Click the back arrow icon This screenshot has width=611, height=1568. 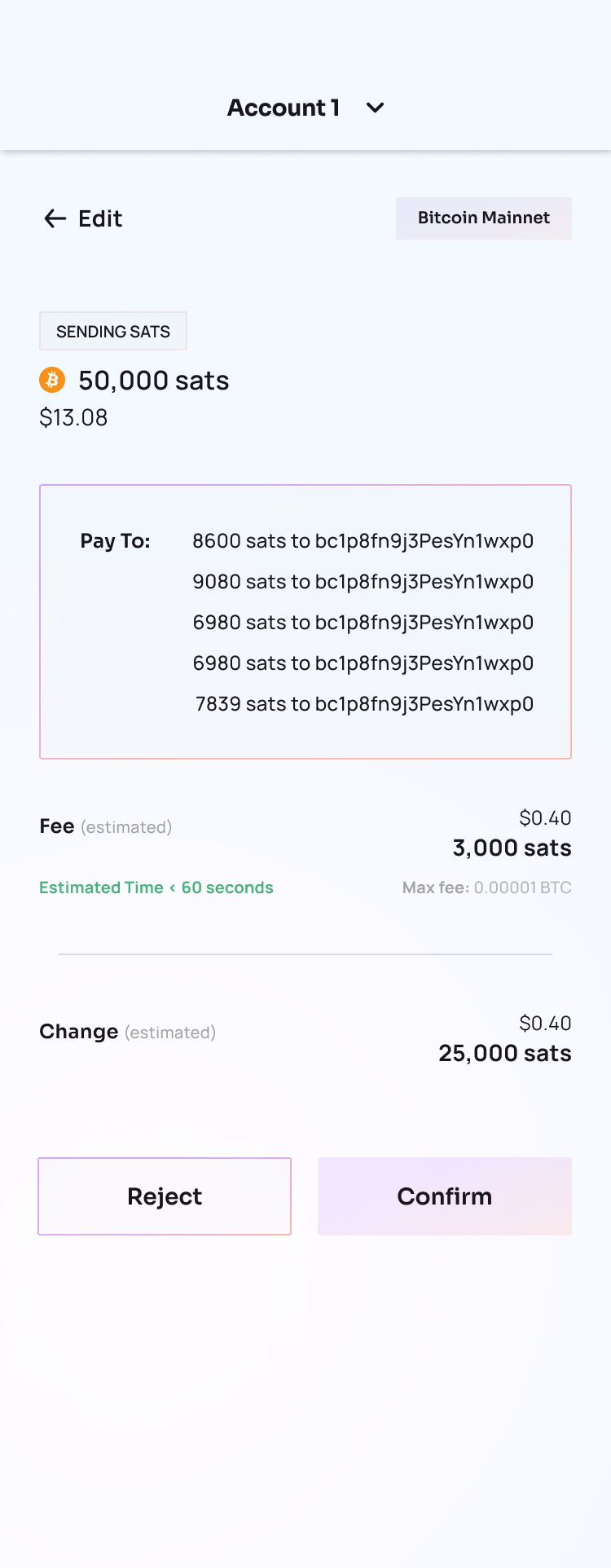click(x=55, y=218)
